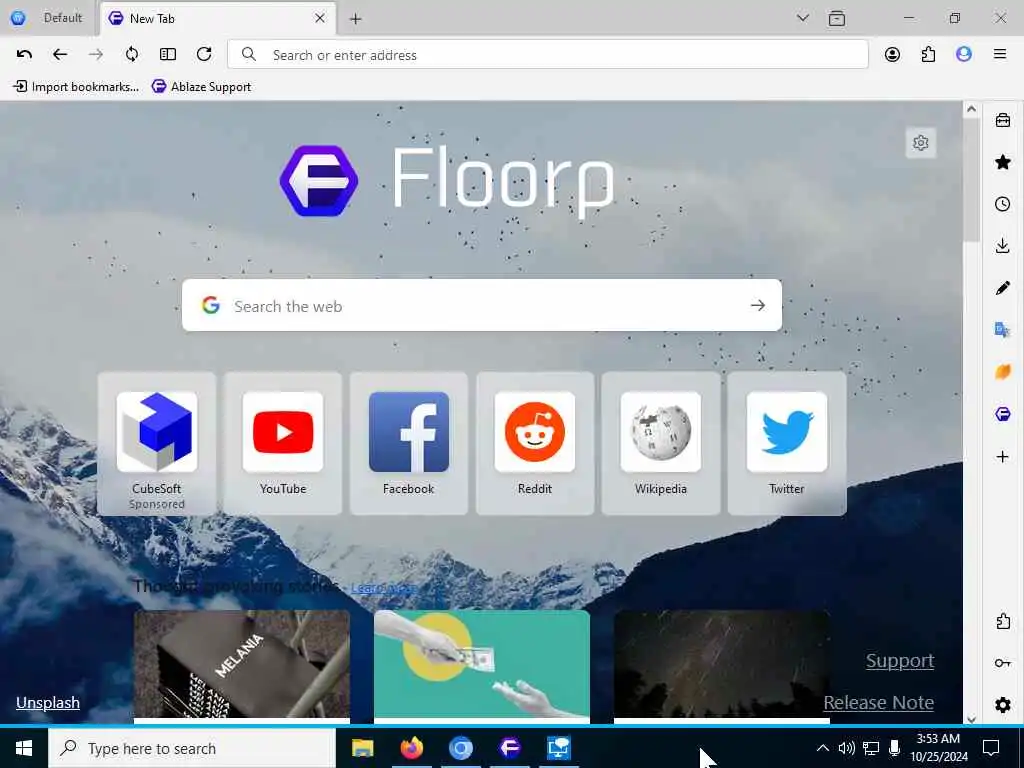The image size is (1024, 768).
Task: Click Import bookmarks in bookmarks bar
Action: pyautogui.click(x=76, y=86)
